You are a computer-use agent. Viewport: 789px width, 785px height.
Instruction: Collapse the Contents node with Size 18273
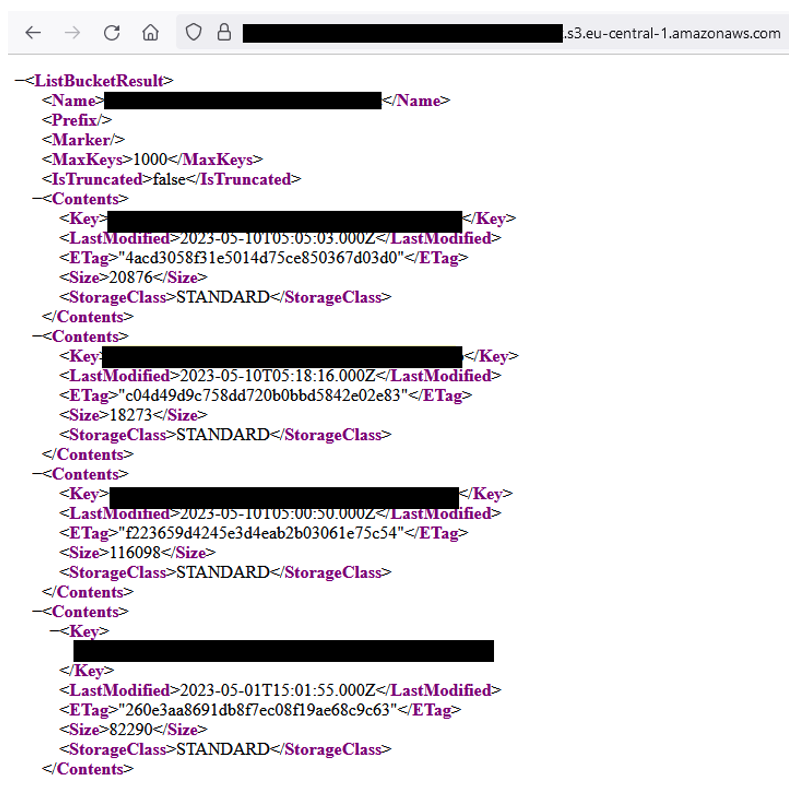point(37,337)
